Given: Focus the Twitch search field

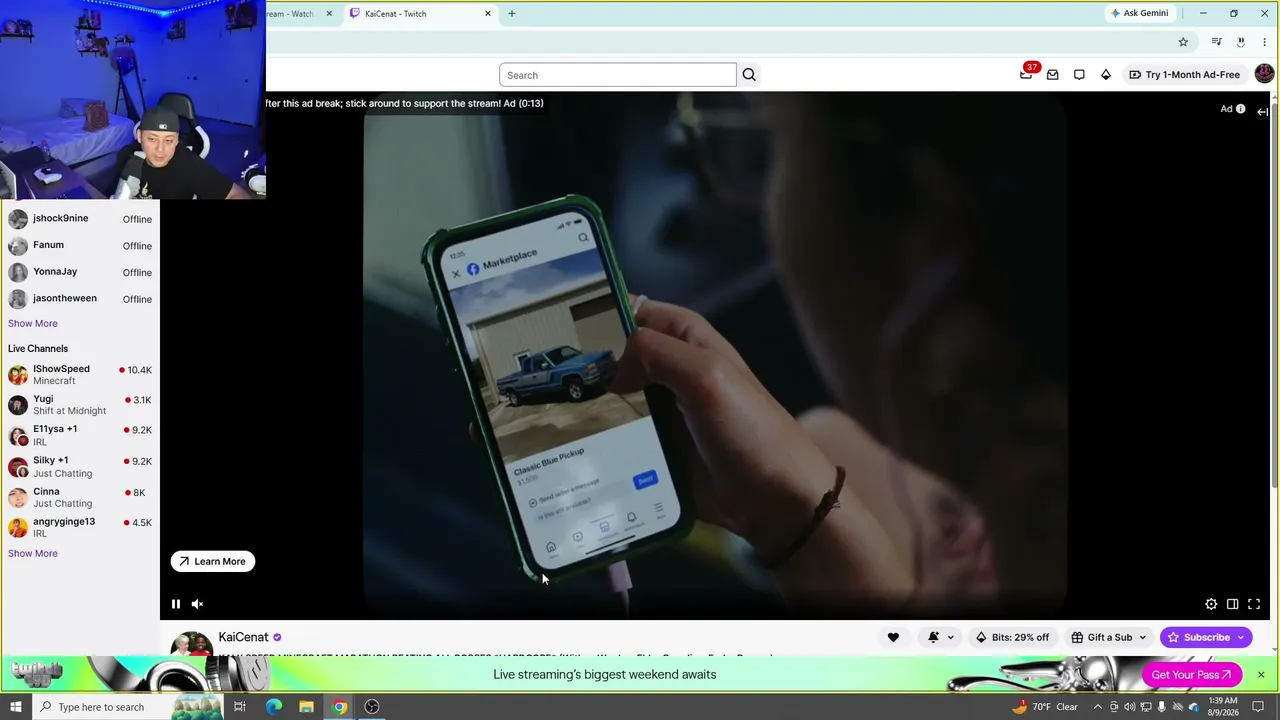Looking at the screenshot, I should pyautogui.click(x=618, y=75).
